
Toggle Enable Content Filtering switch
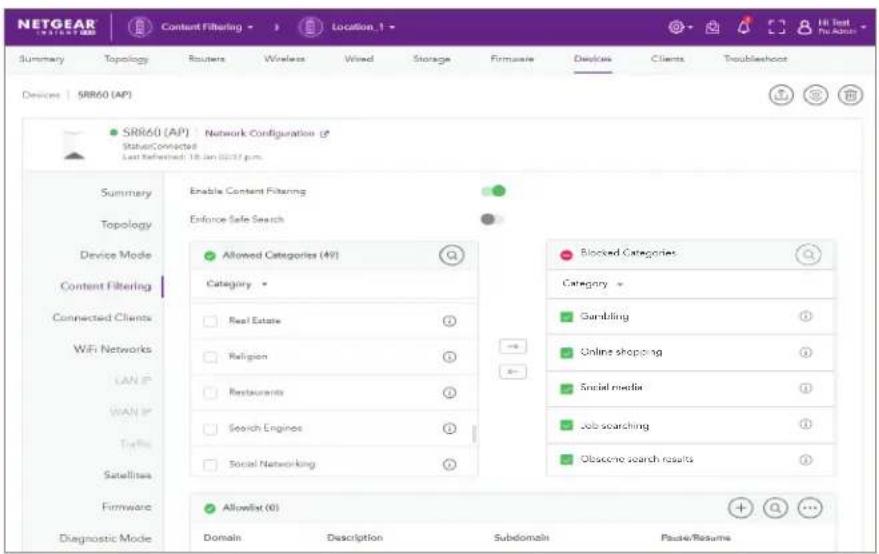(493, 191)
